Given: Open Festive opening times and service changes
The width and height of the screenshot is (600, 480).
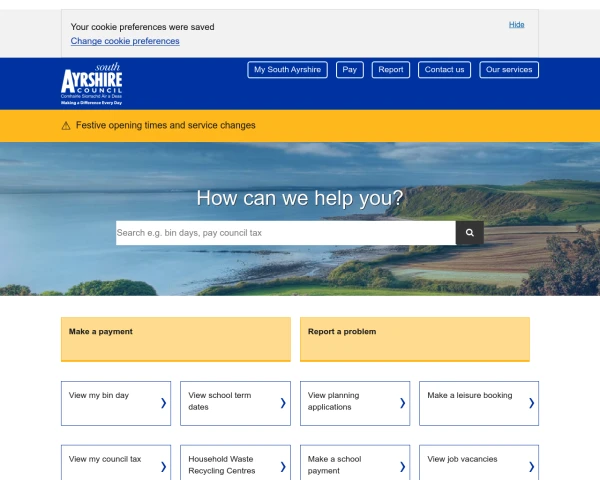Looking at the screenshot, I should 165,125.
